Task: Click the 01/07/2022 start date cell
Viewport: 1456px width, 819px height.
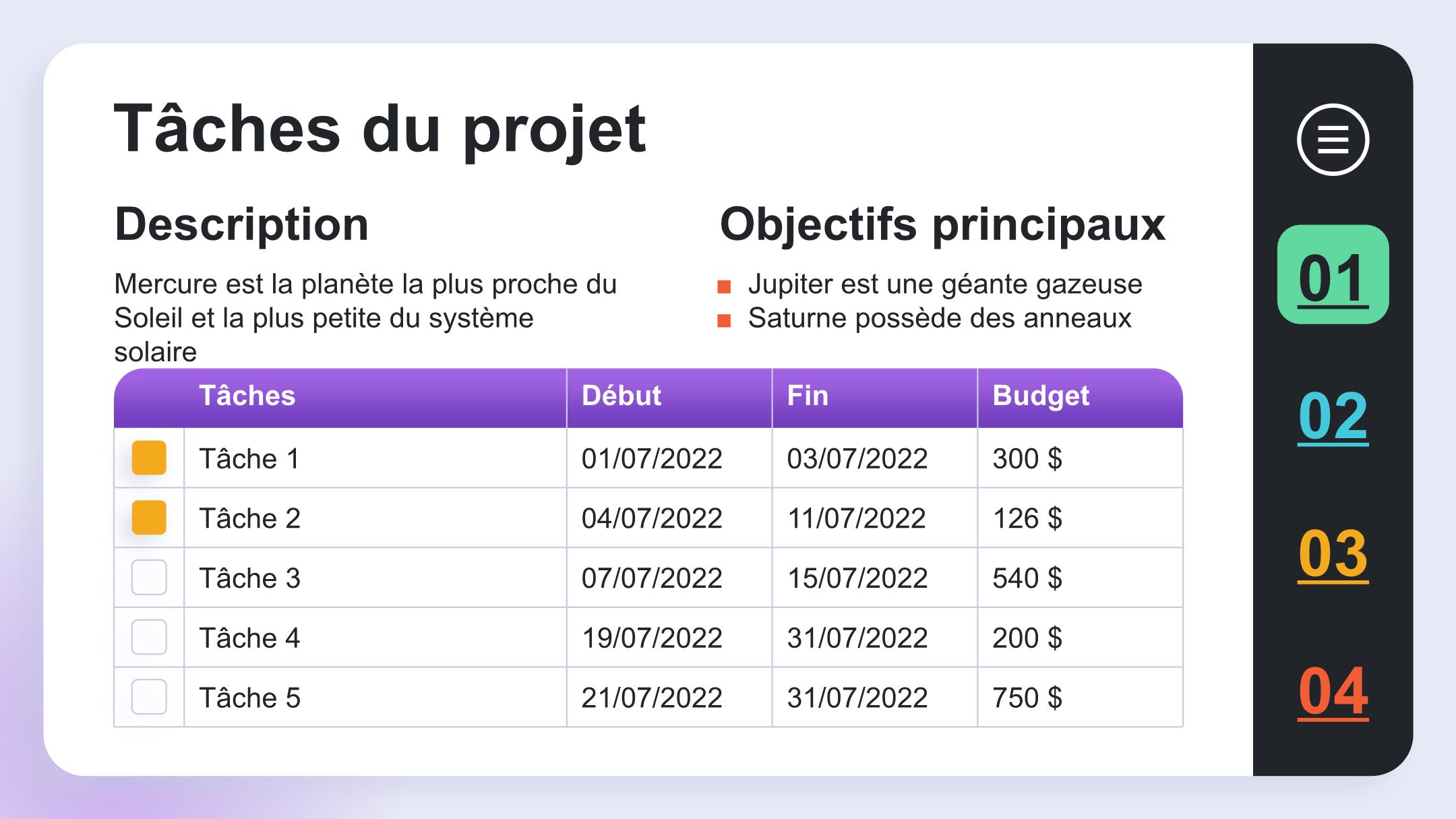Action: pos(651,459)
